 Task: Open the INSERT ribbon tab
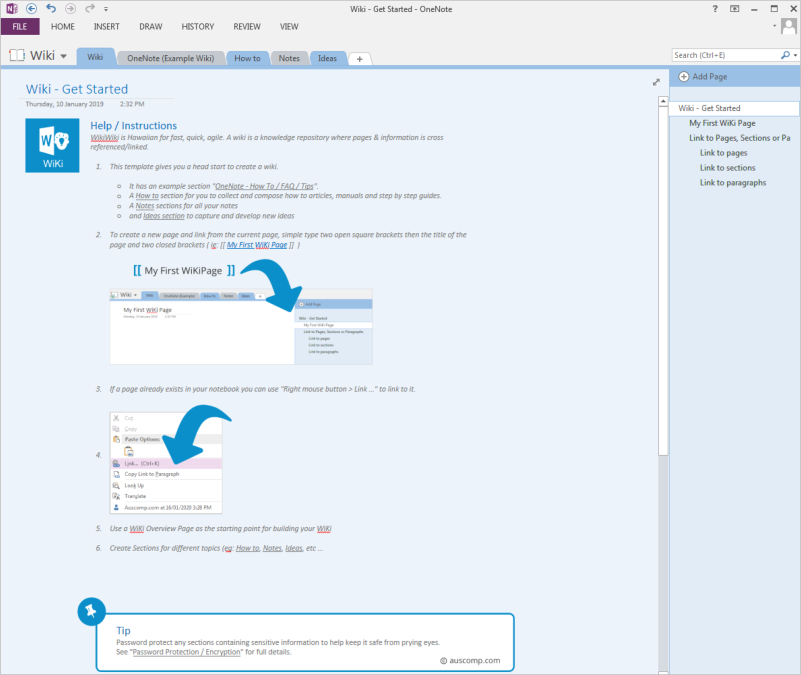106,27
